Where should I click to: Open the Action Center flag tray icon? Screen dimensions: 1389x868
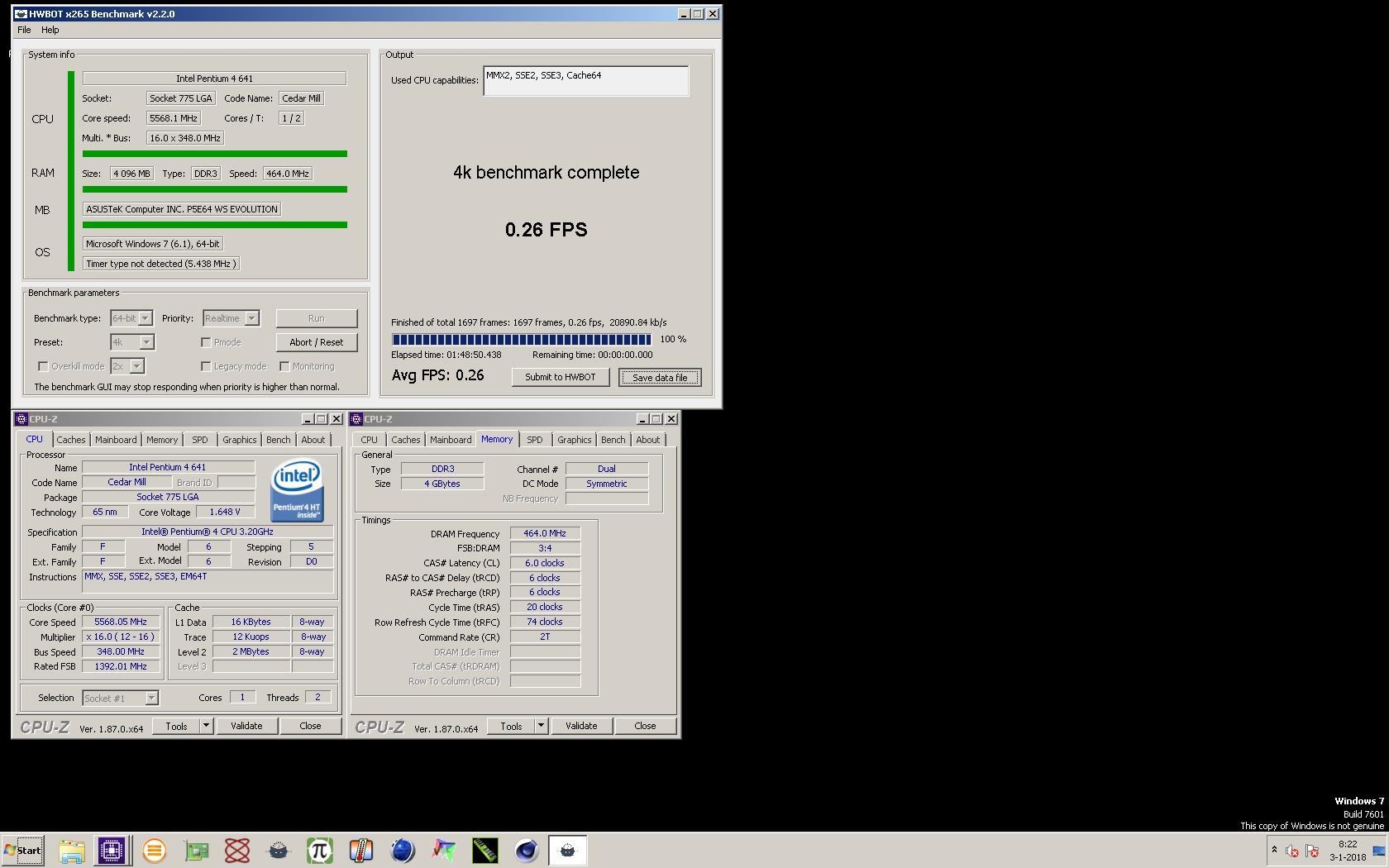click(1312, 851)
